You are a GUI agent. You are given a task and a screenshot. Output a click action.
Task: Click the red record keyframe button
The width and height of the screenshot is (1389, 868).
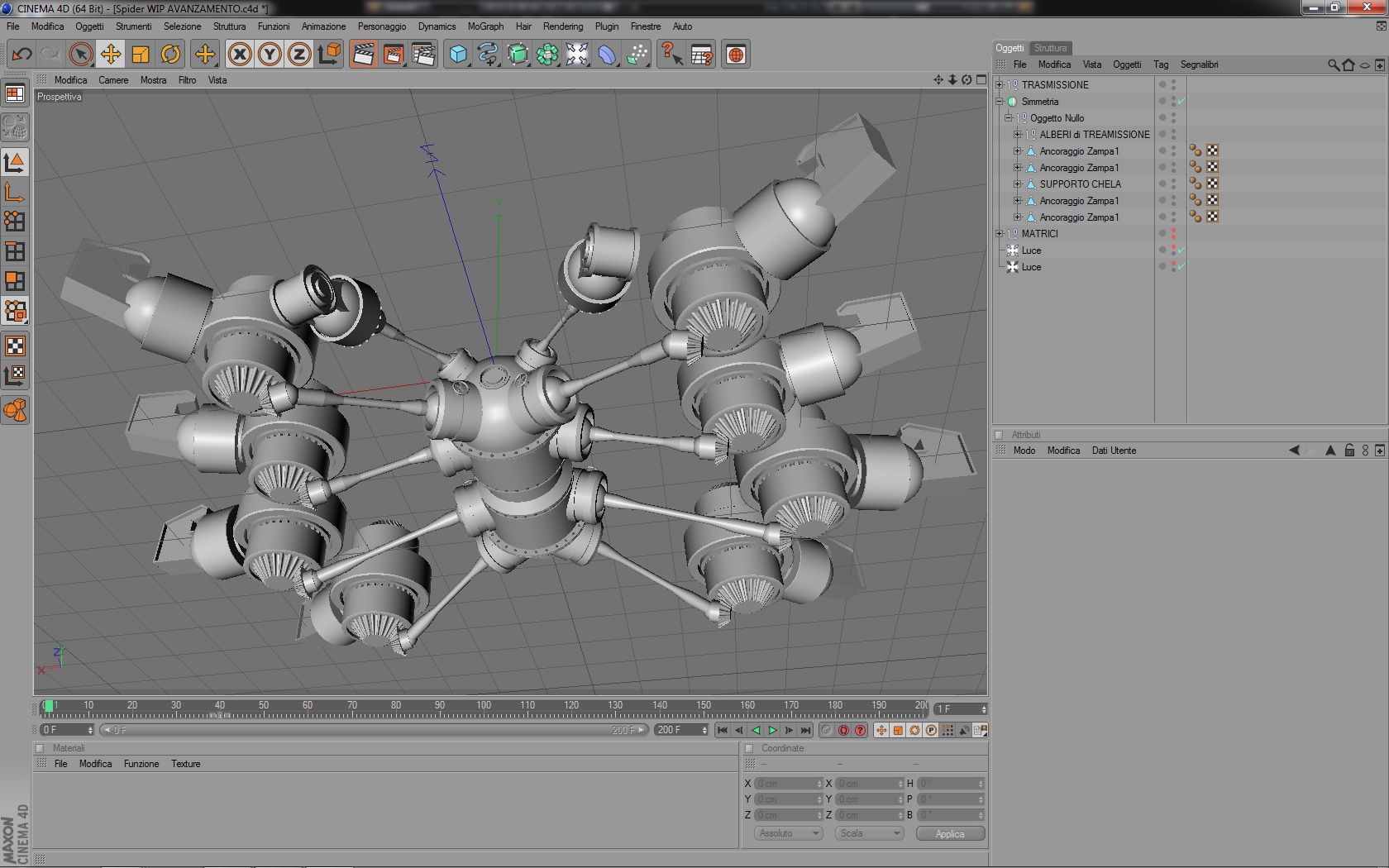[x=843, y=730]
